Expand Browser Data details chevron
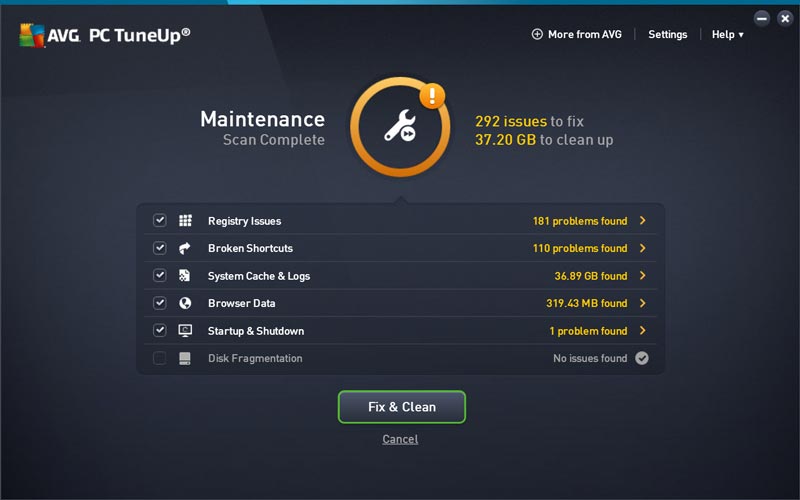The height and width of the screenshot is (500, 800). 643,303
